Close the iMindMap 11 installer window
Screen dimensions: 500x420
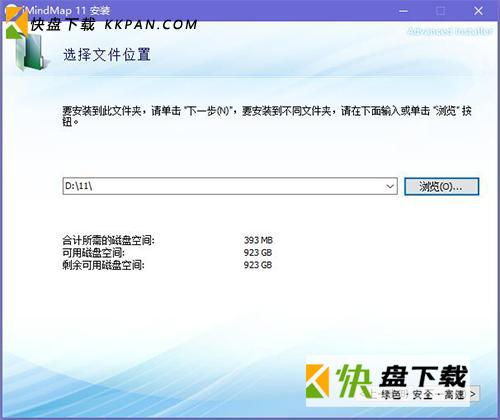(478, 11)
